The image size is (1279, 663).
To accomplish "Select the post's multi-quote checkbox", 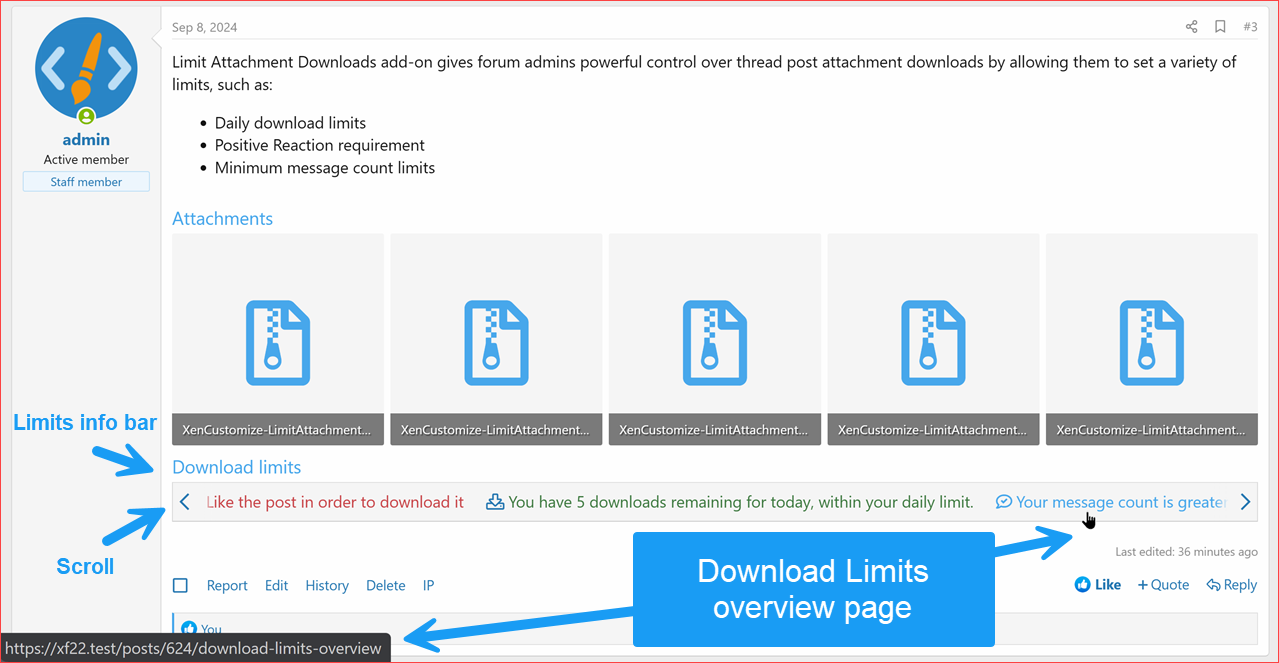I will [180, 585].
